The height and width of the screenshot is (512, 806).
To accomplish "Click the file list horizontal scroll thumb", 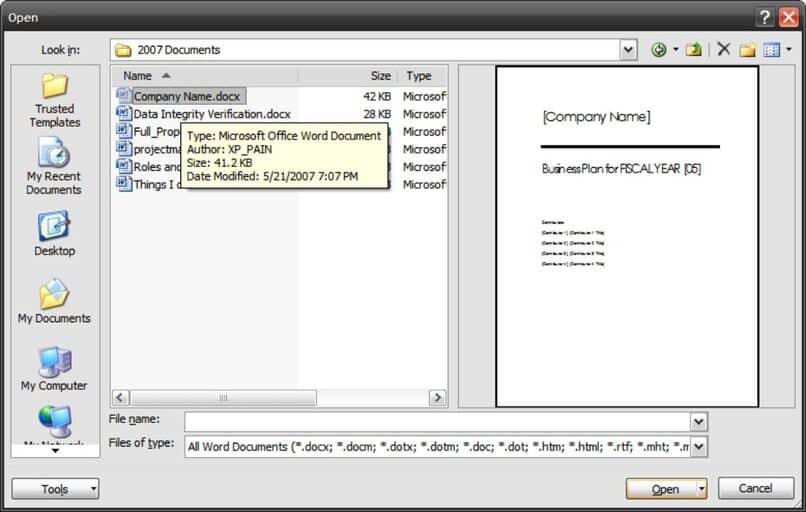I will [x=223, y=397].
